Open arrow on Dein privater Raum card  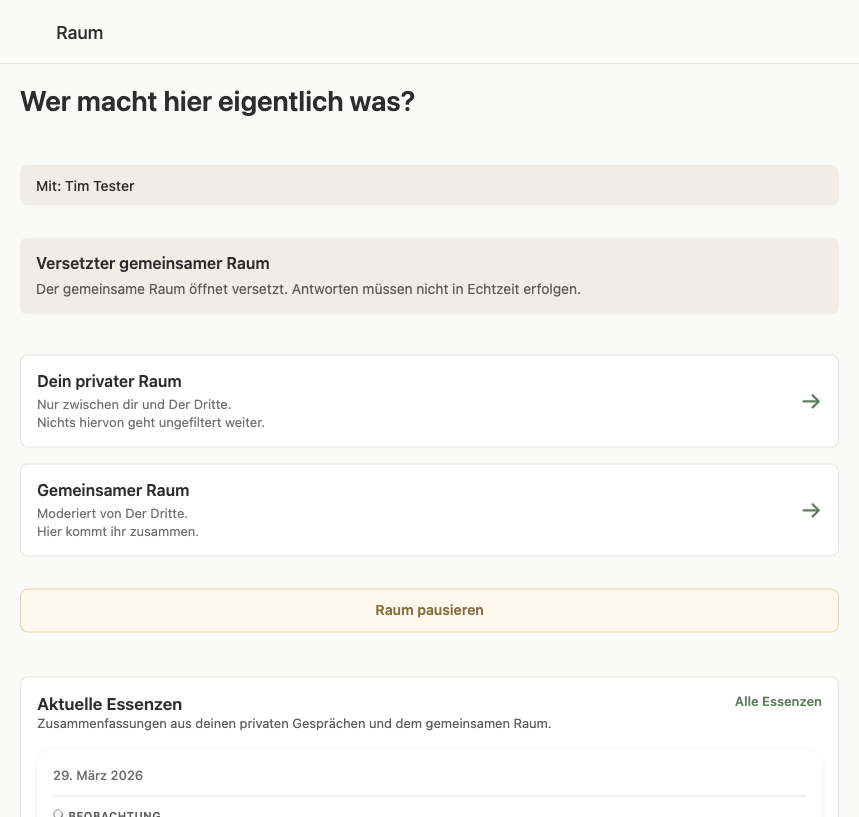click(x=811, y=401)
